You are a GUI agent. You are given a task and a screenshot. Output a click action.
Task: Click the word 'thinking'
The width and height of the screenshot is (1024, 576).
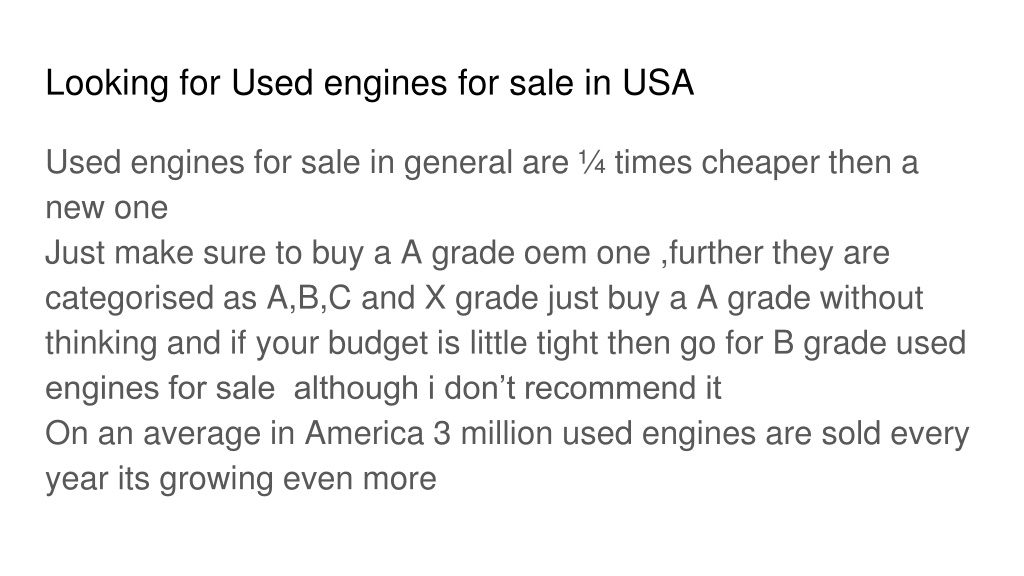click(x=101, y=344)
